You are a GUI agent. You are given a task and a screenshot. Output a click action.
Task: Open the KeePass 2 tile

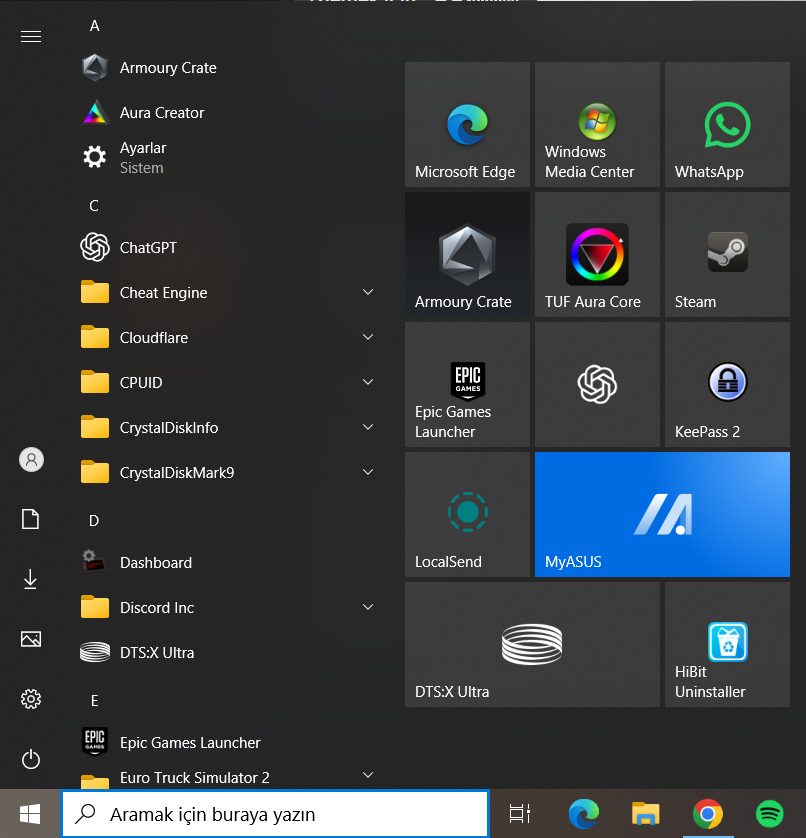coord(727,384)
